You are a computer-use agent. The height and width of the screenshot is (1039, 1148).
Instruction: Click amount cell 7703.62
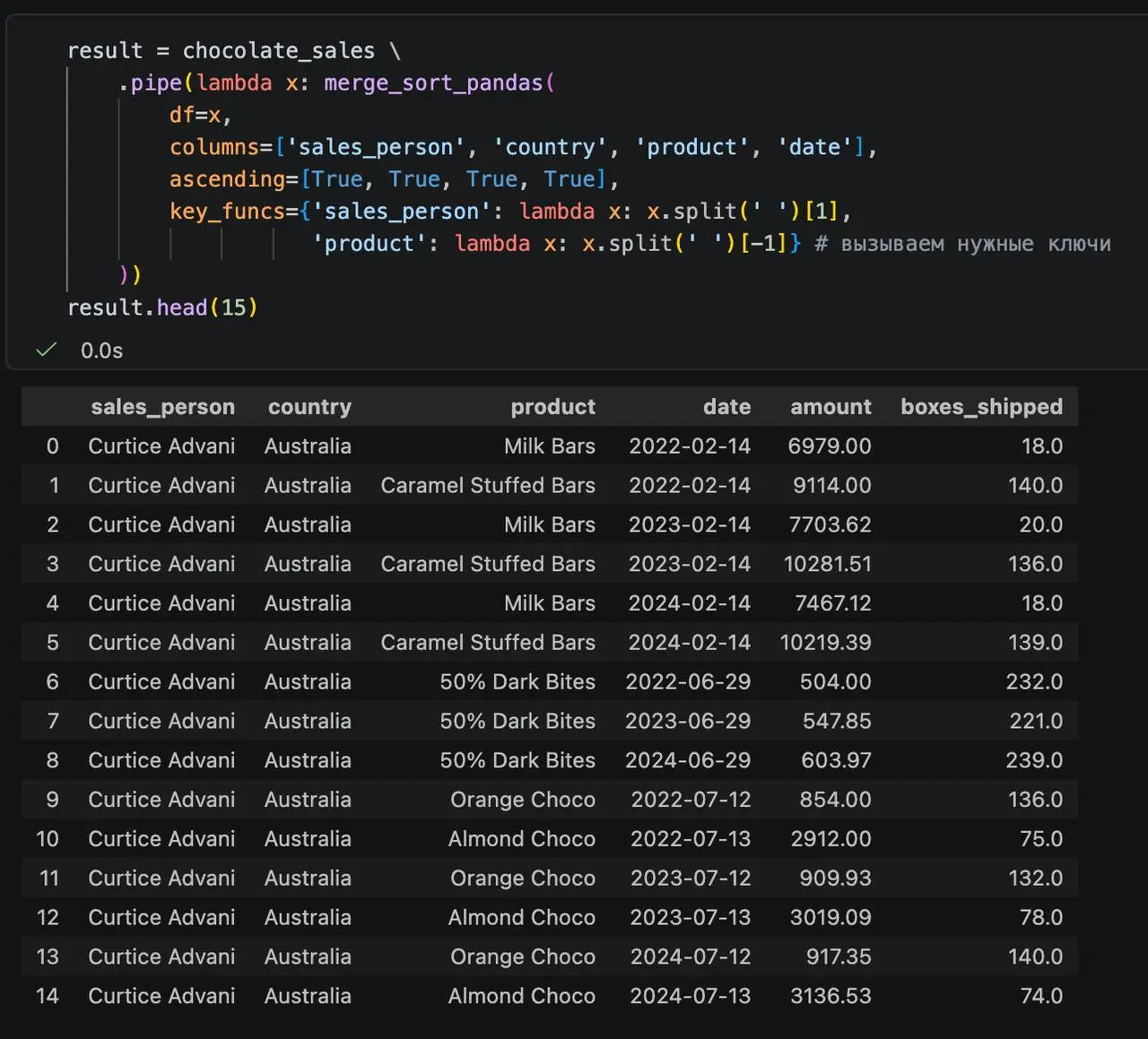tap(830, 524)
